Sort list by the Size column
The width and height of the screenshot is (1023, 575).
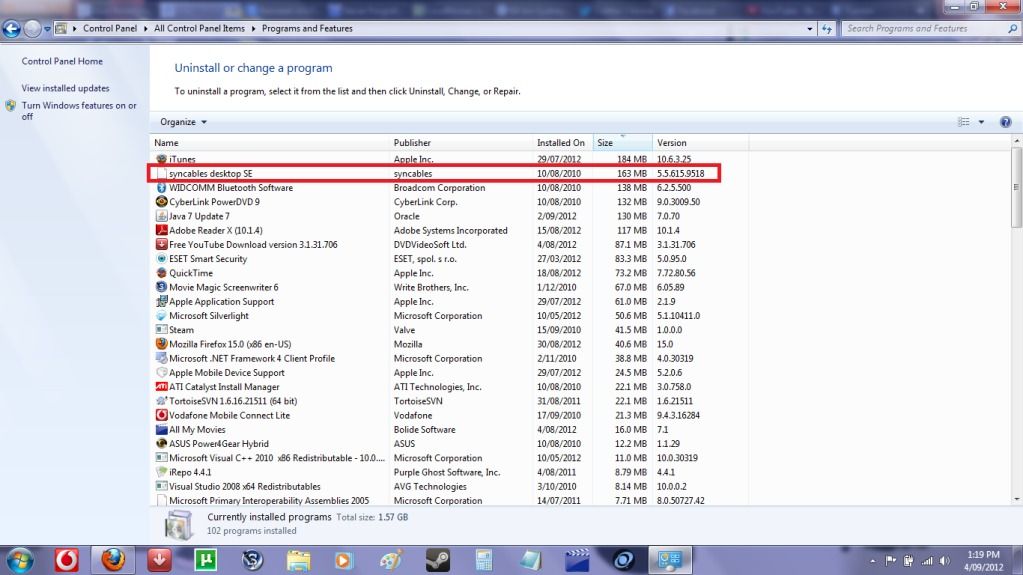(622, 142)
